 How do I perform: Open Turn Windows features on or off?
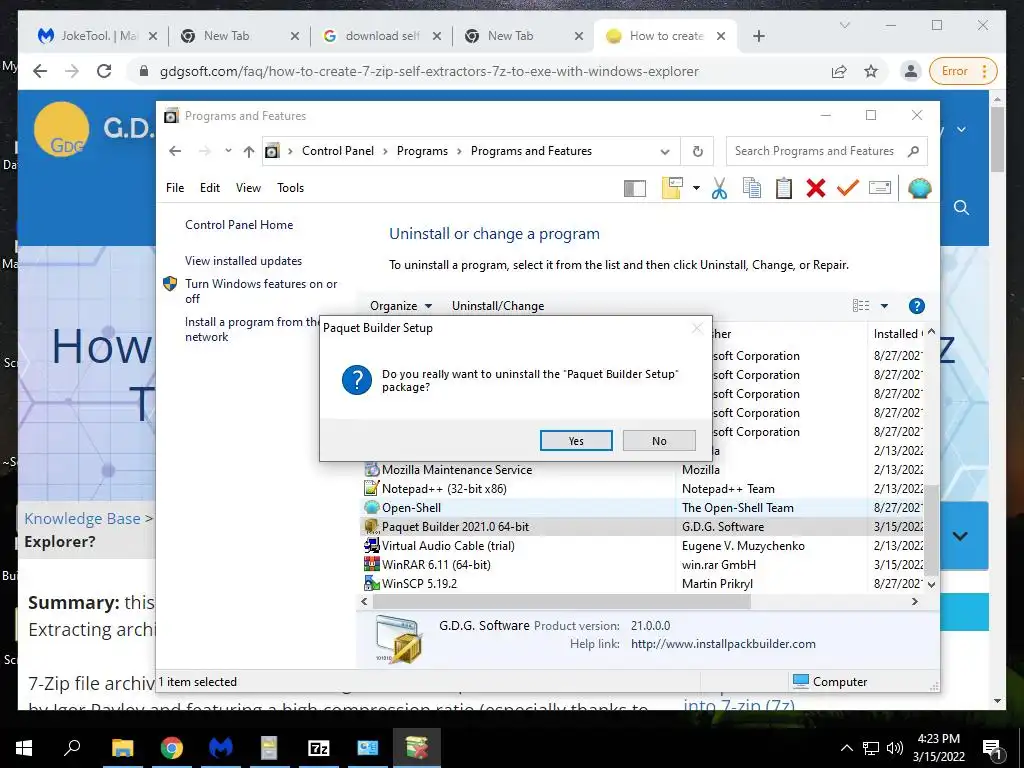point(261,291)
